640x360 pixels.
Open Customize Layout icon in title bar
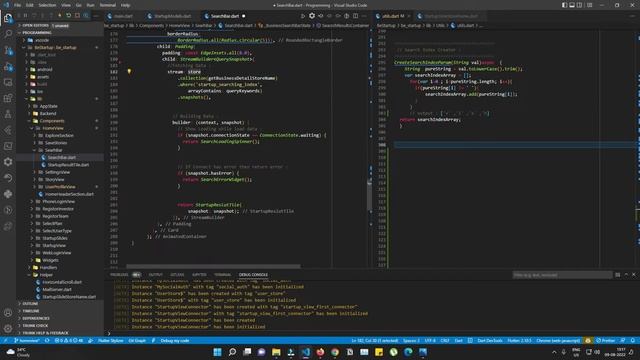[x=589, y=5]
